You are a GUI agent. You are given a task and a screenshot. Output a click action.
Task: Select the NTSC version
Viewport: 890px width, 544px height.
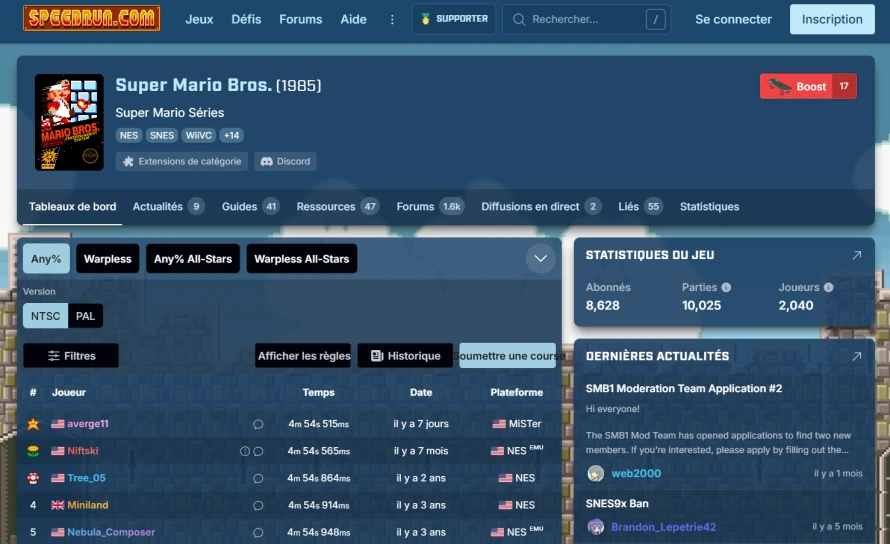[x=45, y=316]
